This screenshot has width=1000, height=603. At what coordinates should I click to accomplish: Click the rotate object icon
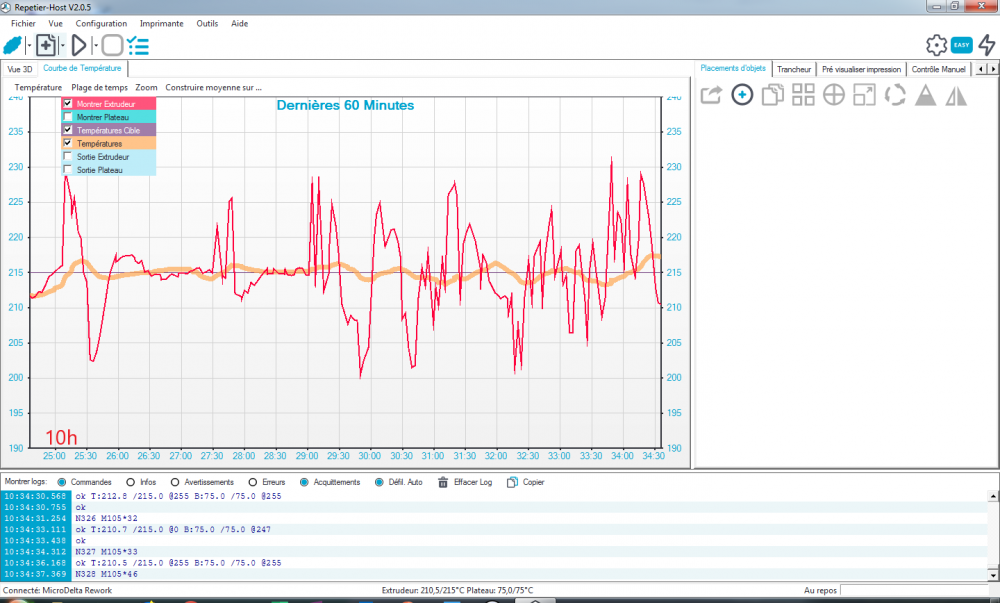895,95
